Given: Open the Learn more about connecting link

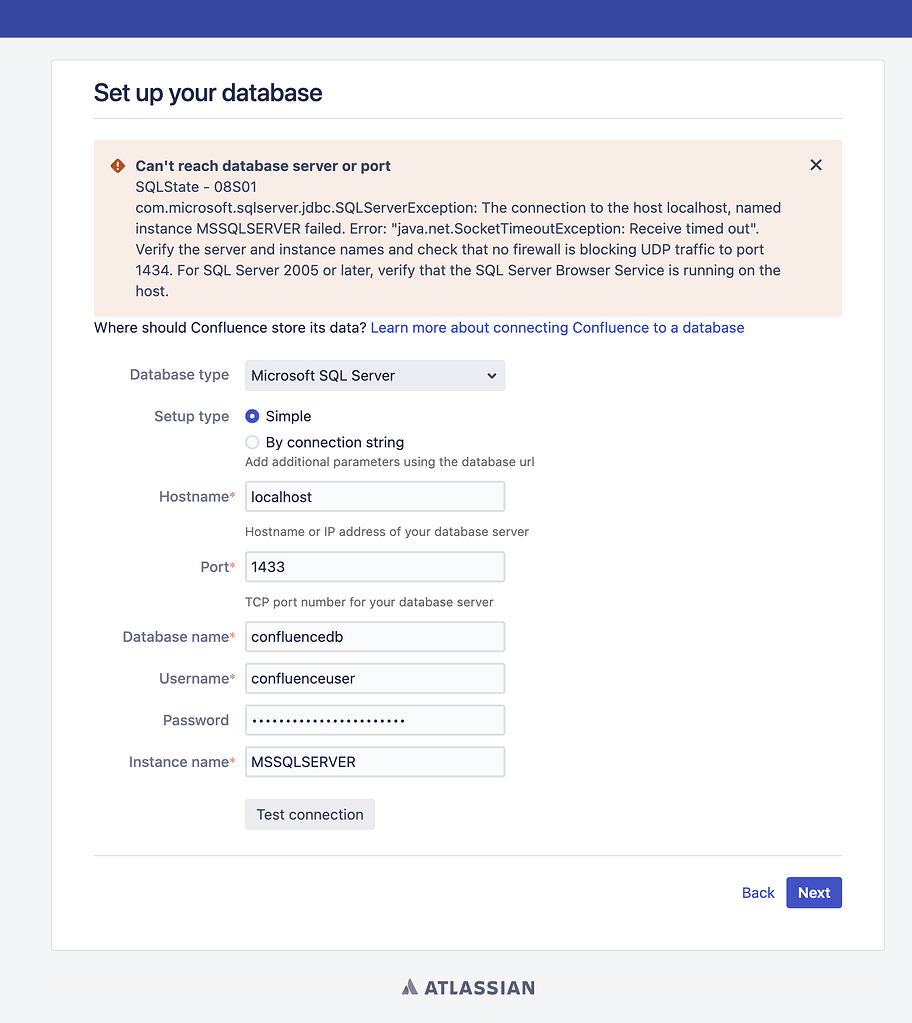Looking at the screenshot, I should pyautogui.click(x=557, y=328).
